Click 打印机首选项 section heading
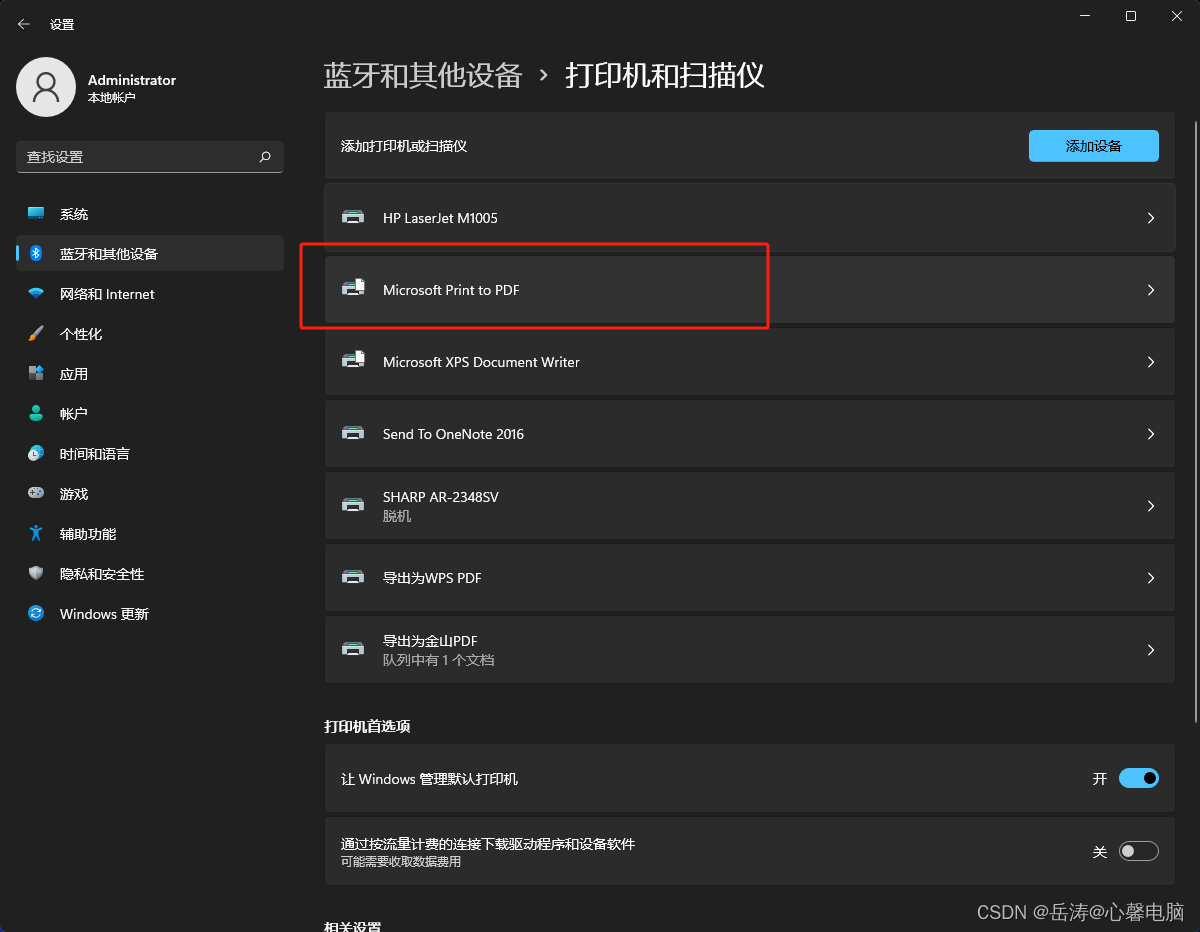 (x=367, y=727)
